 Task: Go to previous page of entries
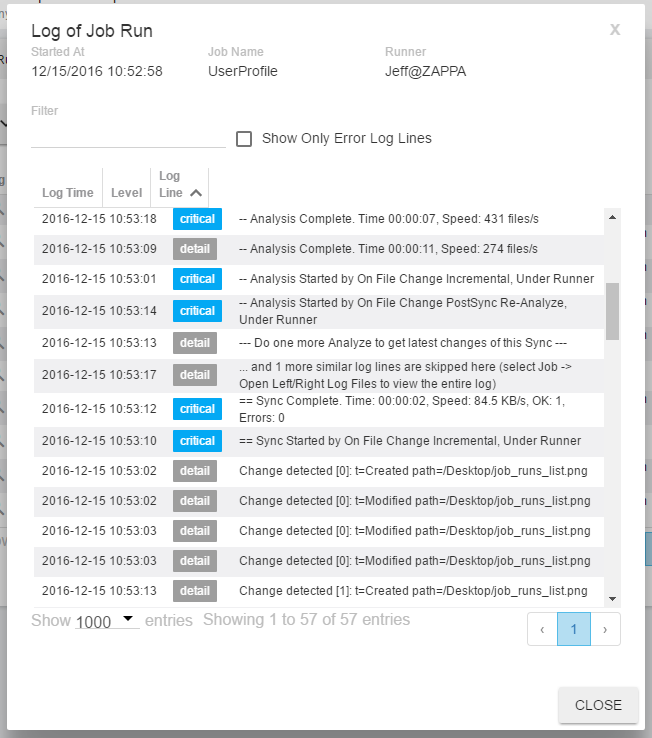[542, 630]
